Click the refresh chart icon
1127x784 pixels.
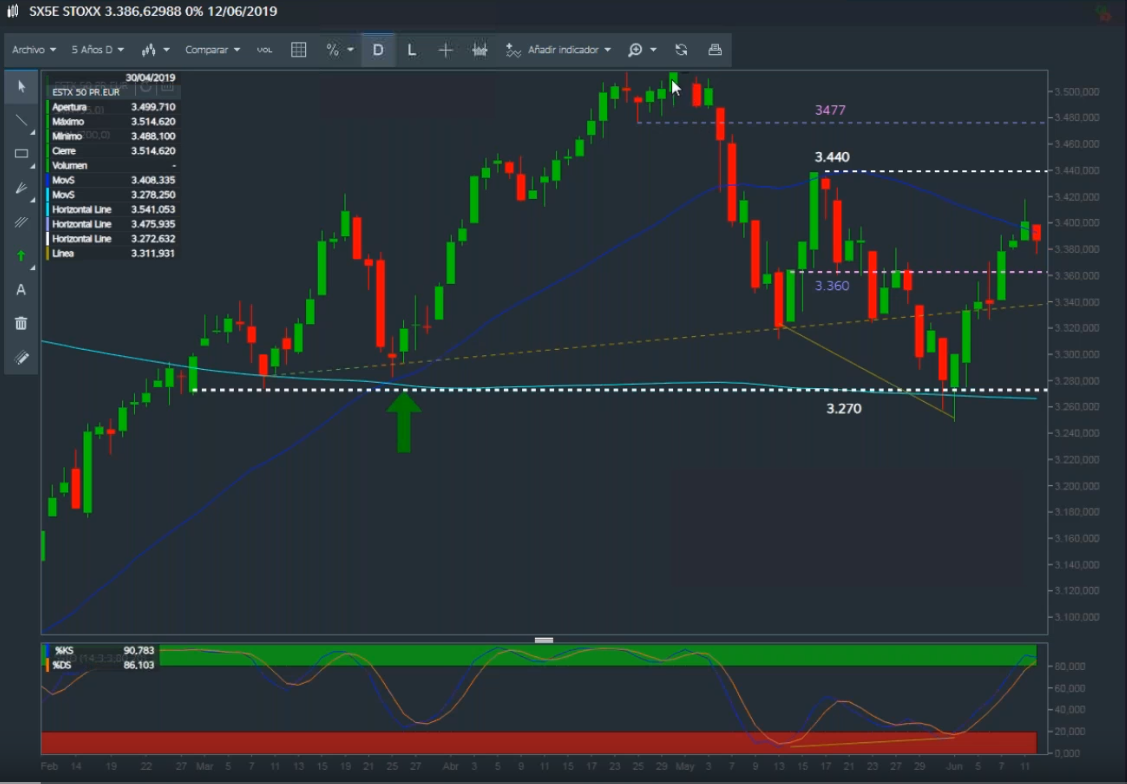(681, 50)
